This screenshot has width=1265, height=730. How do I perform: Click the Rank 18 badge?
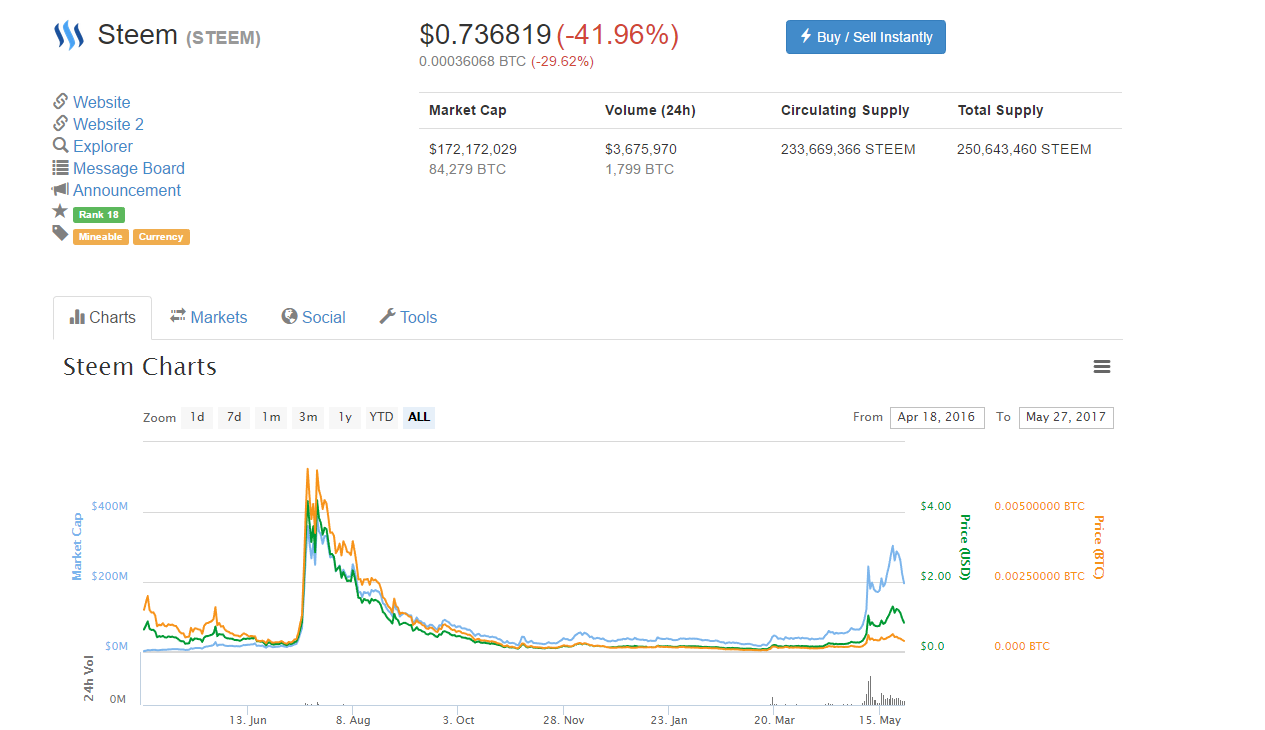tap(99, 215)
